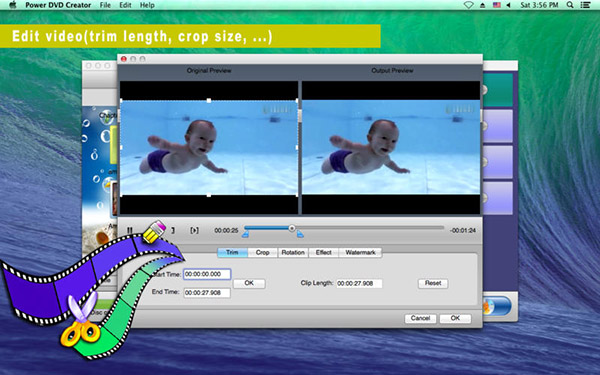Screen dimensions: 600x375
Task: Click the Output Preview video frame
Action: 391,147
